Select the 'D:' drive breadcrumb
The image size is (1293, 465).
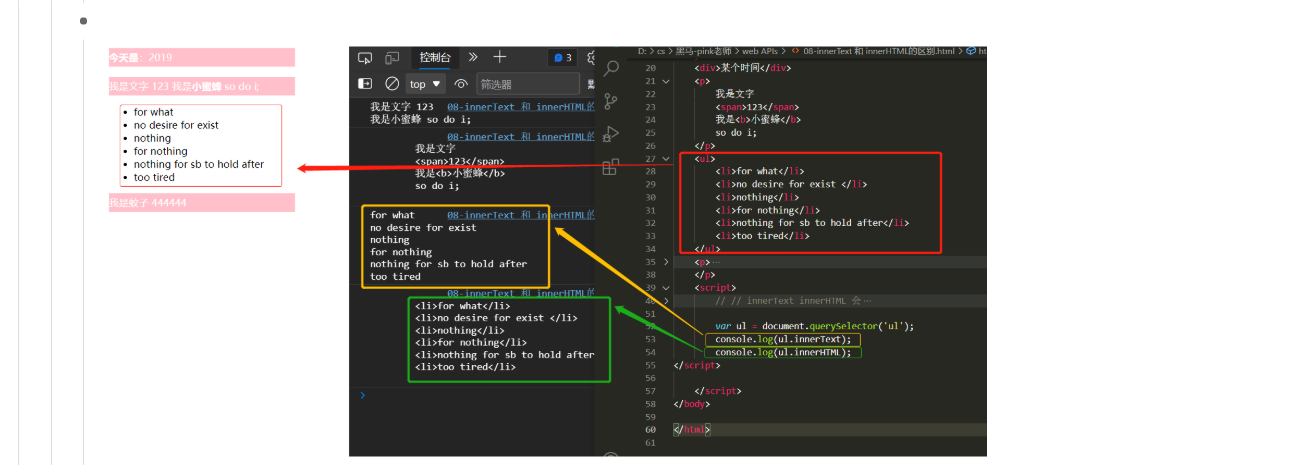[643, 50]
